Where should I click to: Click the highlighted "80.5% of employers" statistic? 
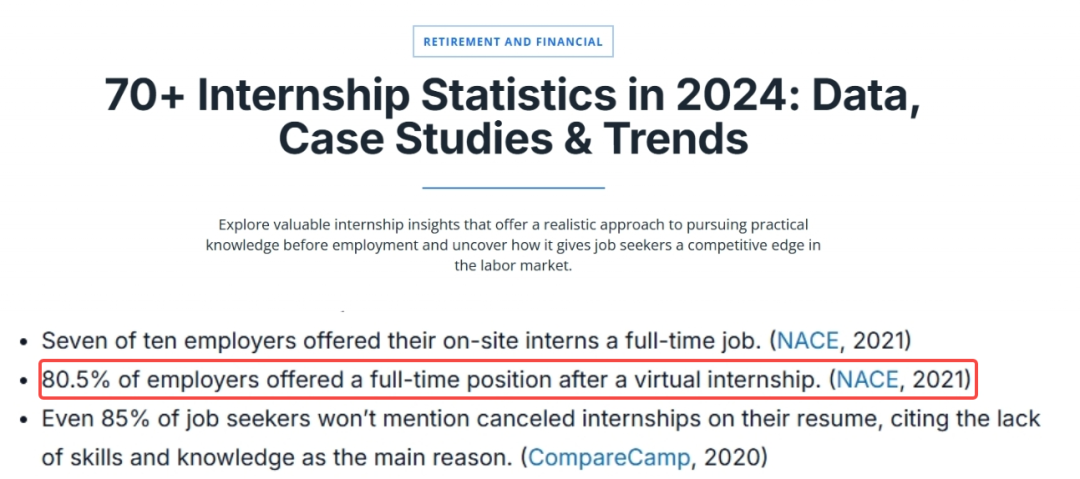[508, 380]
